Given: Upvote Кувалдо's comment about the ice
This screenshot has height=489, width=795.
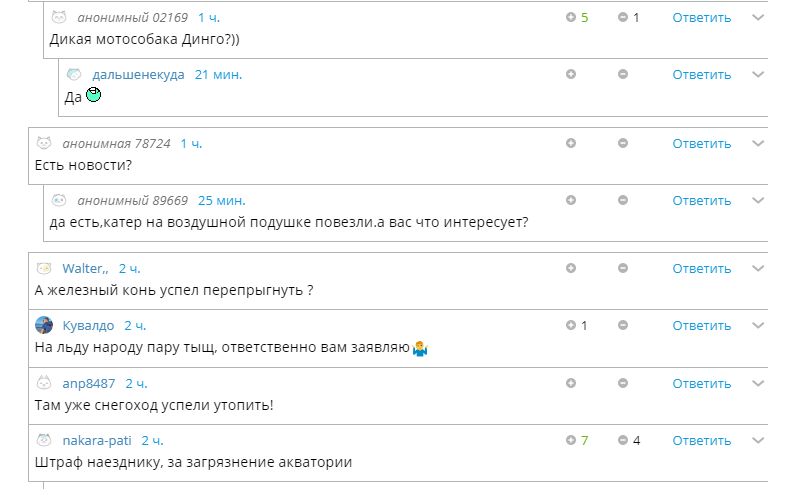Looking at the screenshot, I should click(571, 325).
